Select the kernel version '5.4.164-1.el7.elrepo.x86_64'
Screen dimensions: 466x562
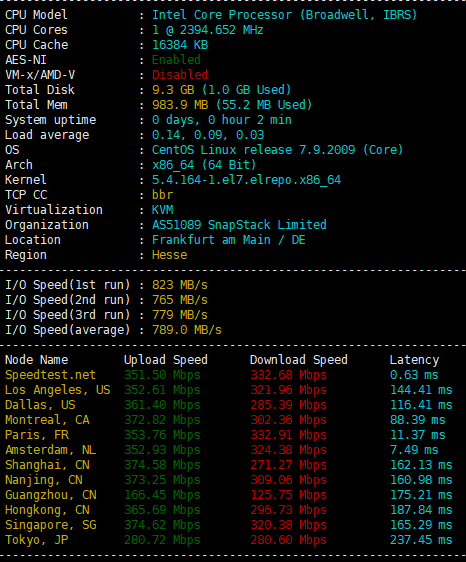click(x=246, y=180)
